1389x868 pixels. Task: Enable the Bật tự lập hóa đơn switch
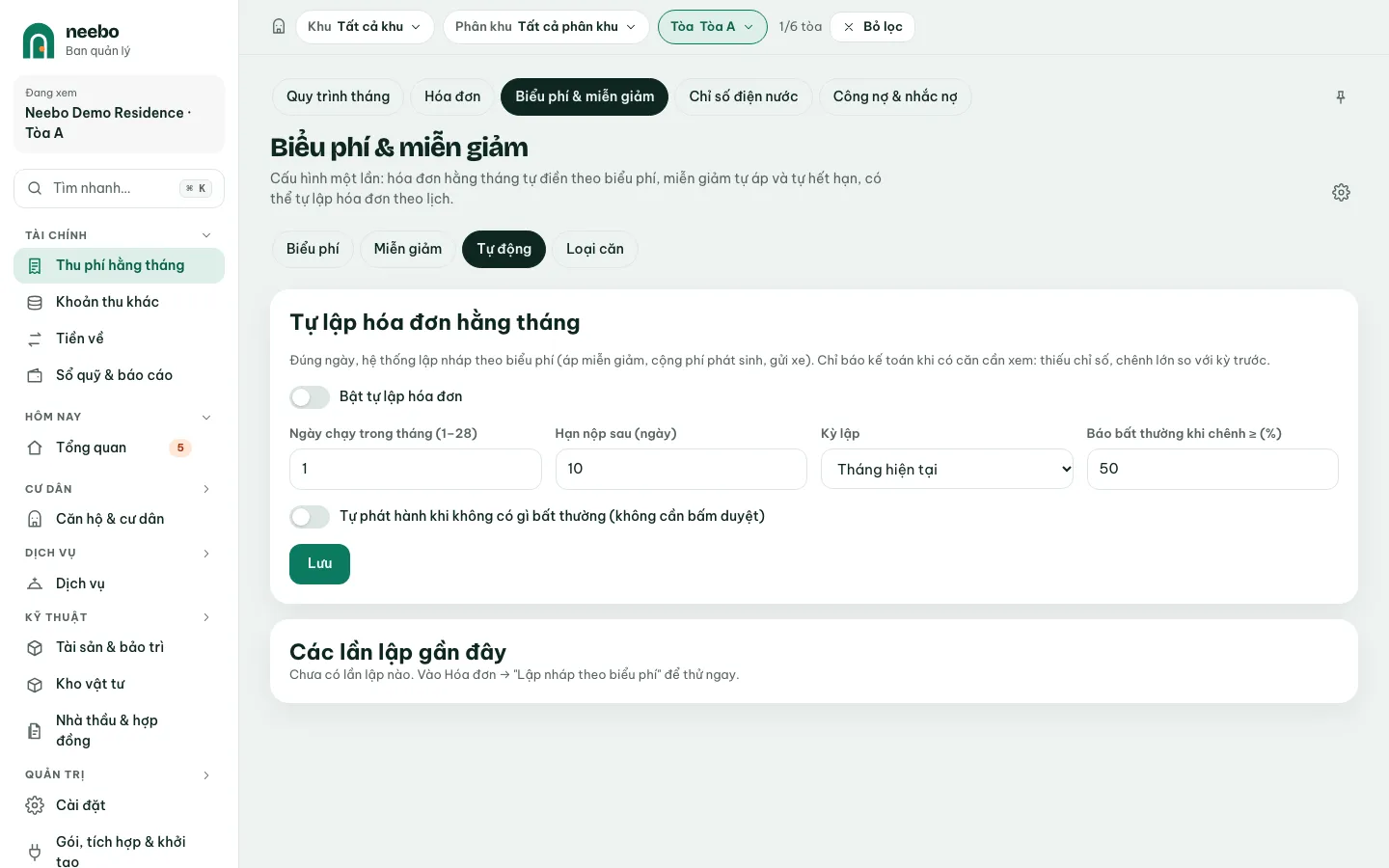coord(310,397)
